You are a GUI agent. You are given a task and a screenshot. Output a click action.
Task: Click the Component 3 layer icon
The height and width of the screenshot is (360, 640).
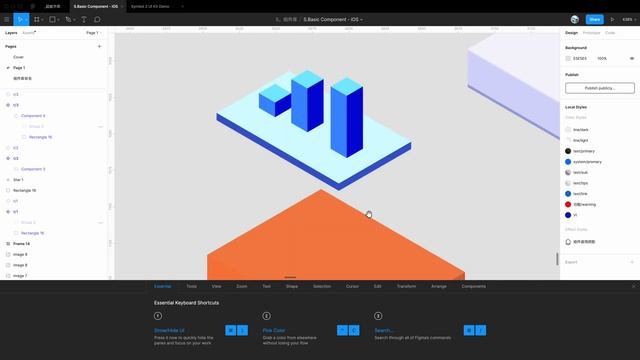click(16, 169)
